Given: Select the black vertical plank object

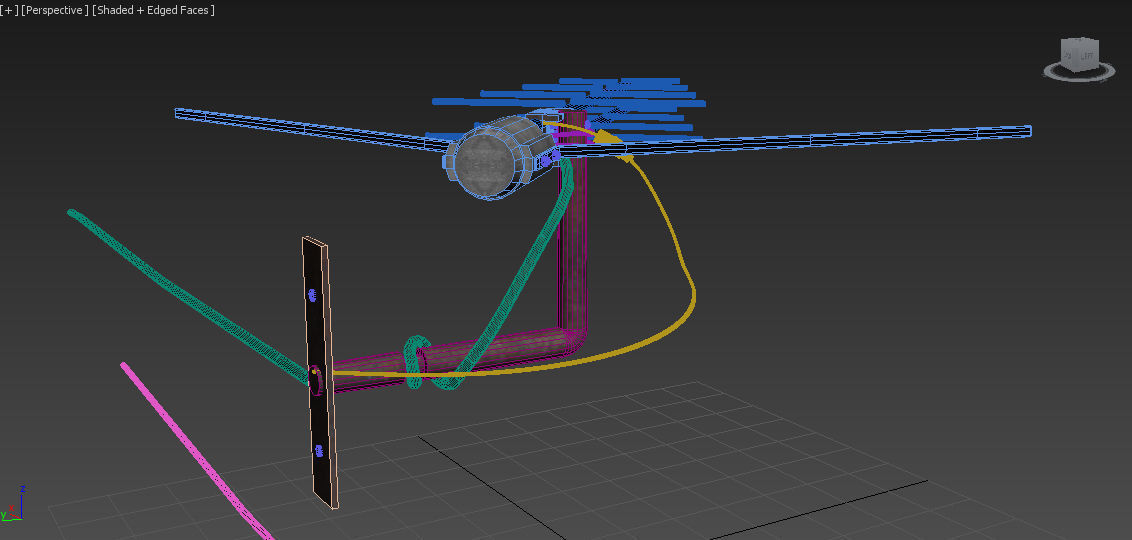Looking at the screenshot, I should (x=320, y=374).
